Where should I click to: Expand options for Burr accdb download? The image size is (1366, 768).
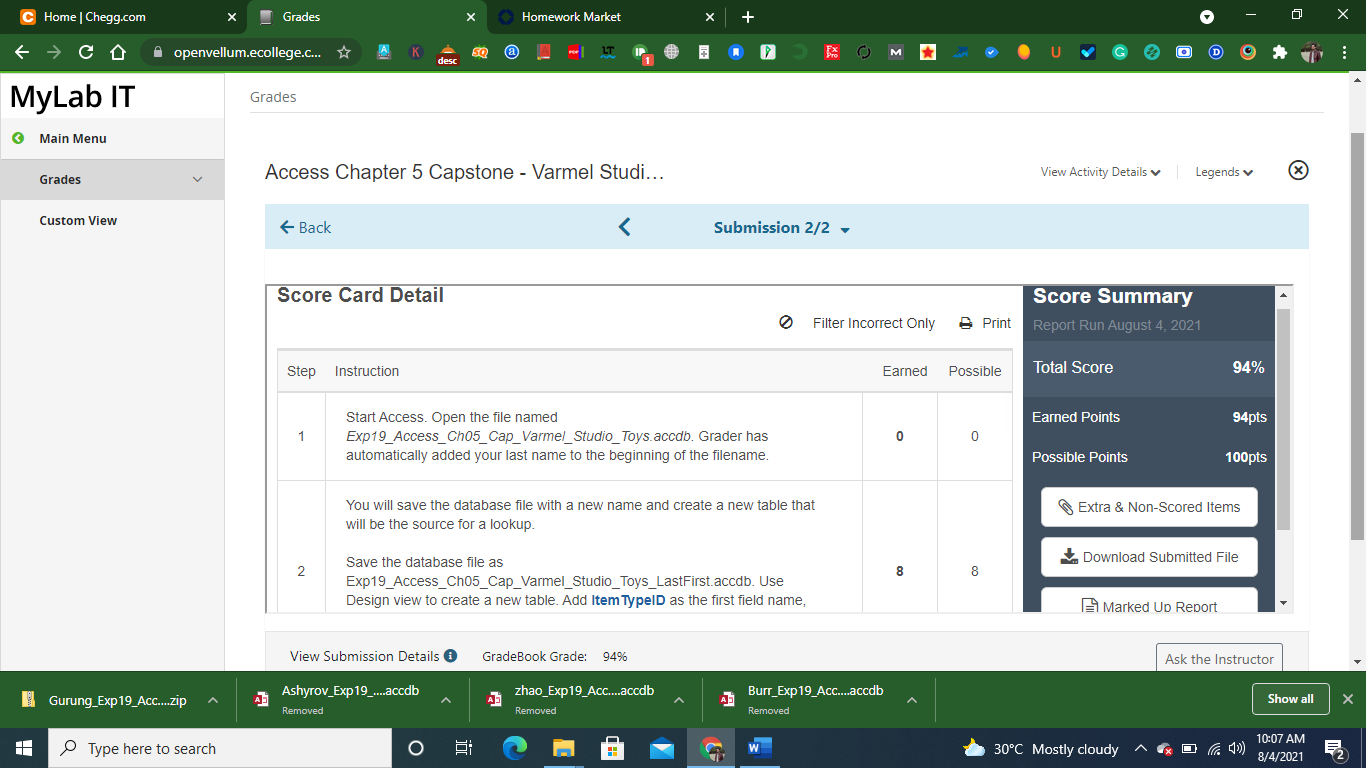(x=912, y=700)
